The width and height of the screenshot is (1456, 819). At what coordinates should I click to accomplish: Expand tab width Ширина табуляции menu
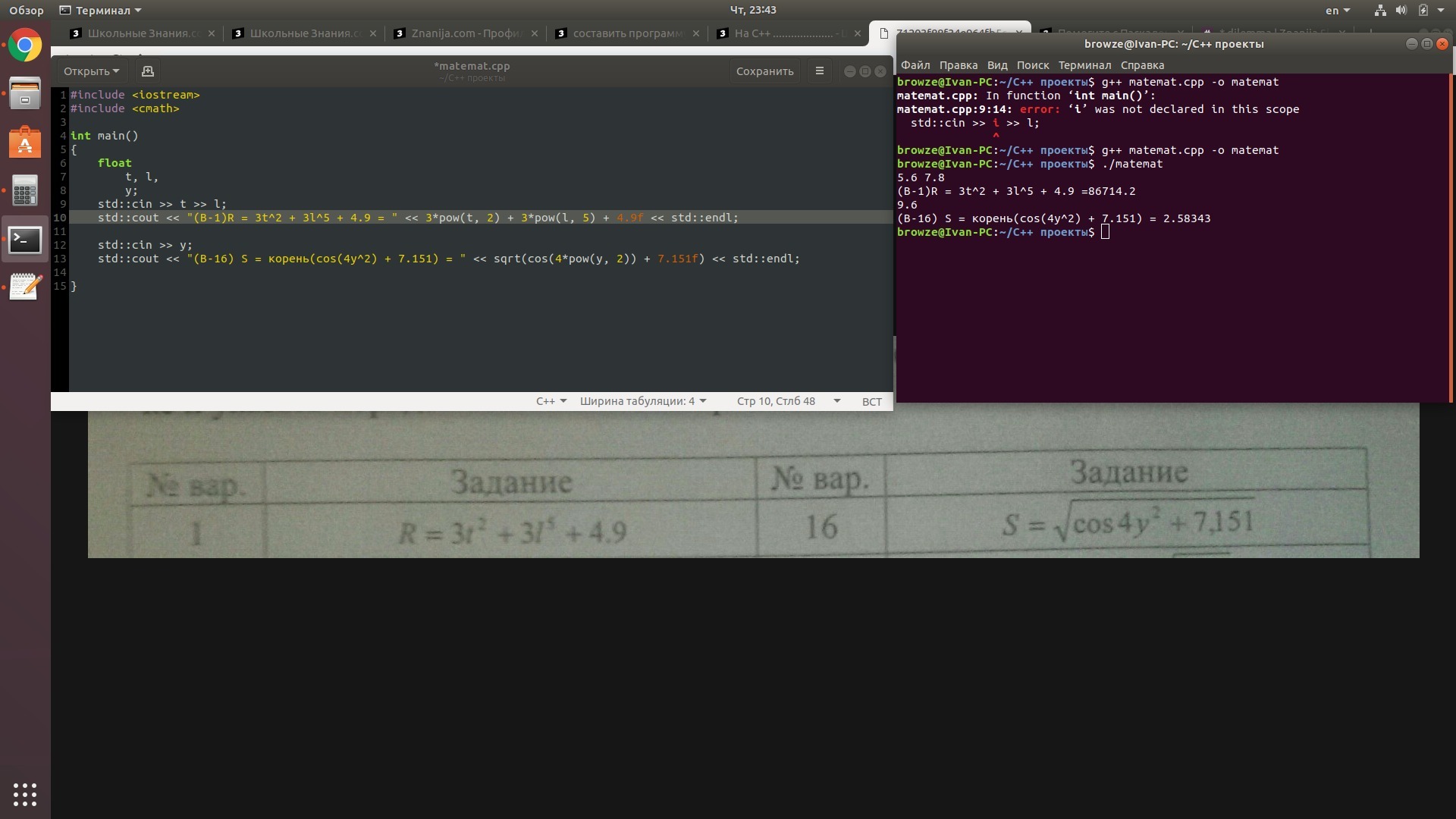tap(642, 401)
